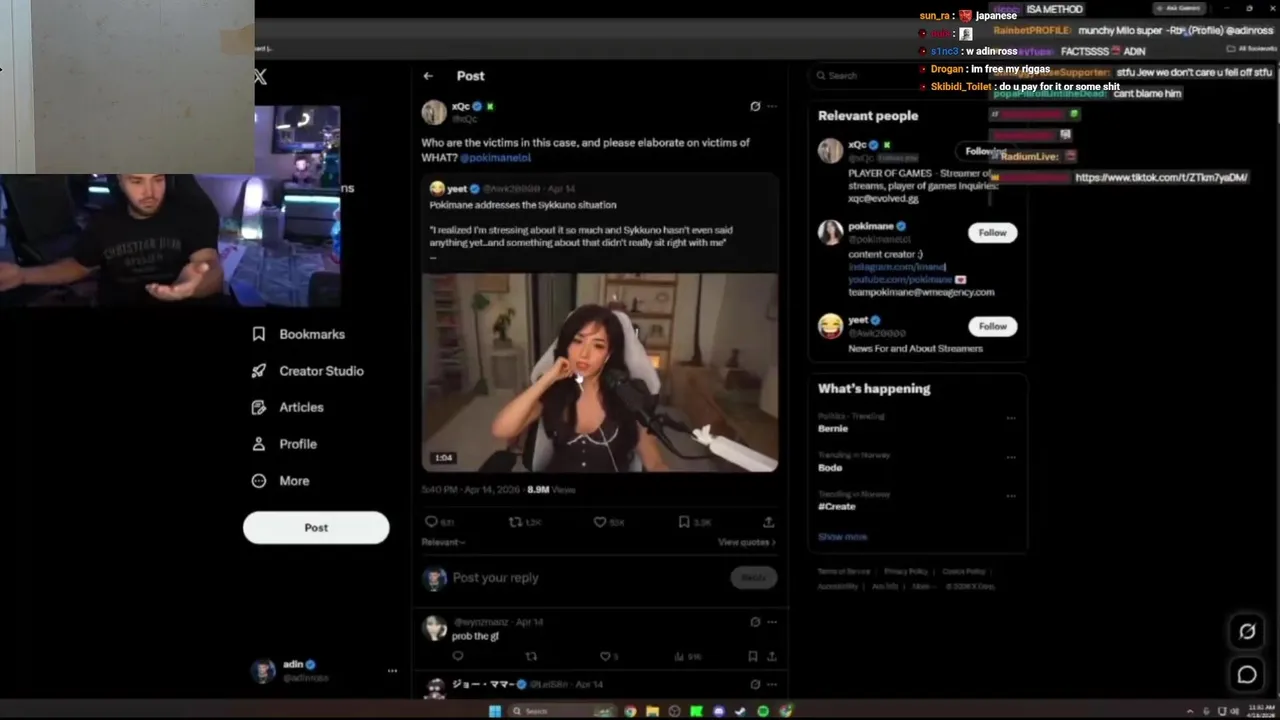1280x720 pixels.
Task: Open three-dot menu on 'prob the gf' reply
Action: (771, 622)
